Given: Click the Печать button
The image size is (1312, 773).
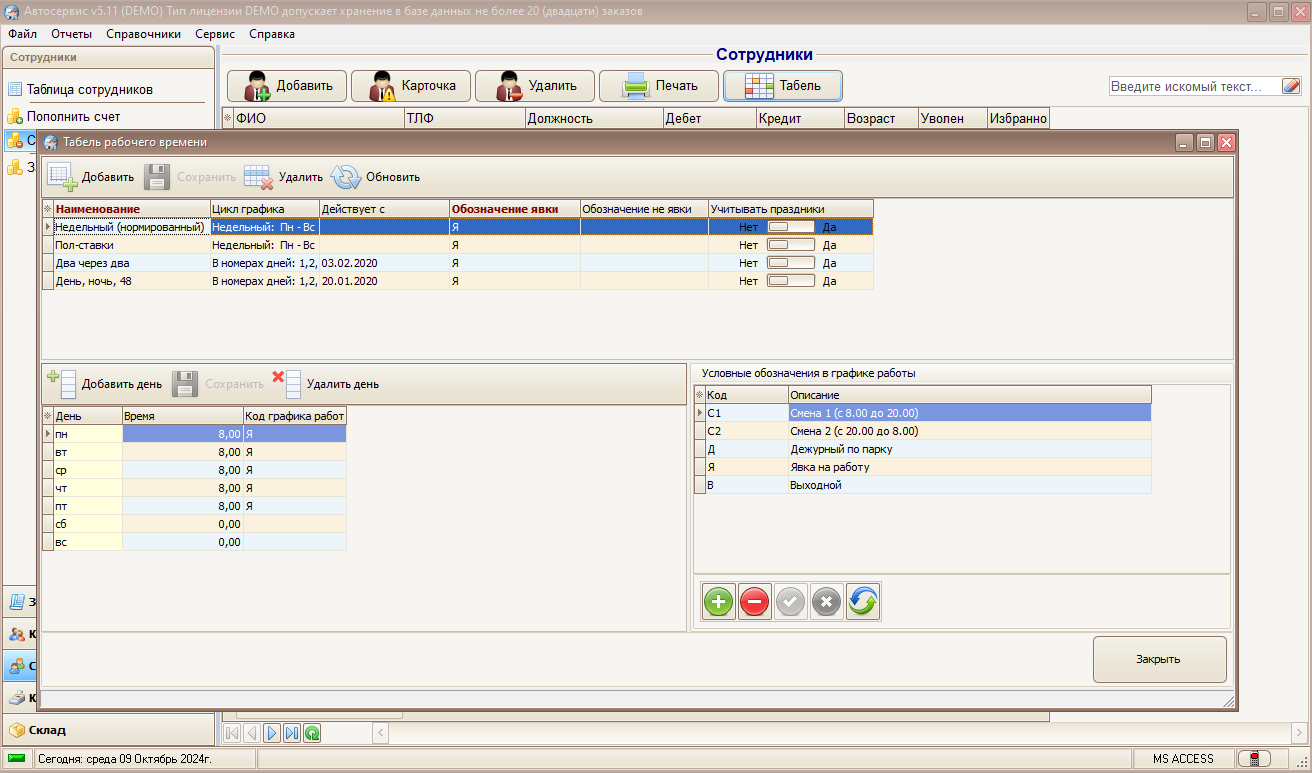Looking at the screenshot, I should tap(659, 86).
